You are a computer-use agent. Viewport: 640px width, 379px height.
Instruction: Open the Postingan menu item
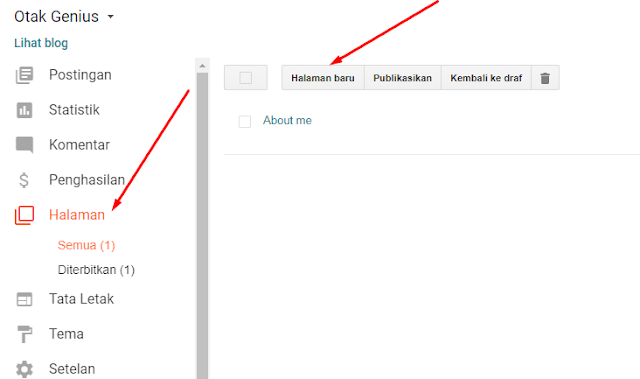(x=80, y=75)
